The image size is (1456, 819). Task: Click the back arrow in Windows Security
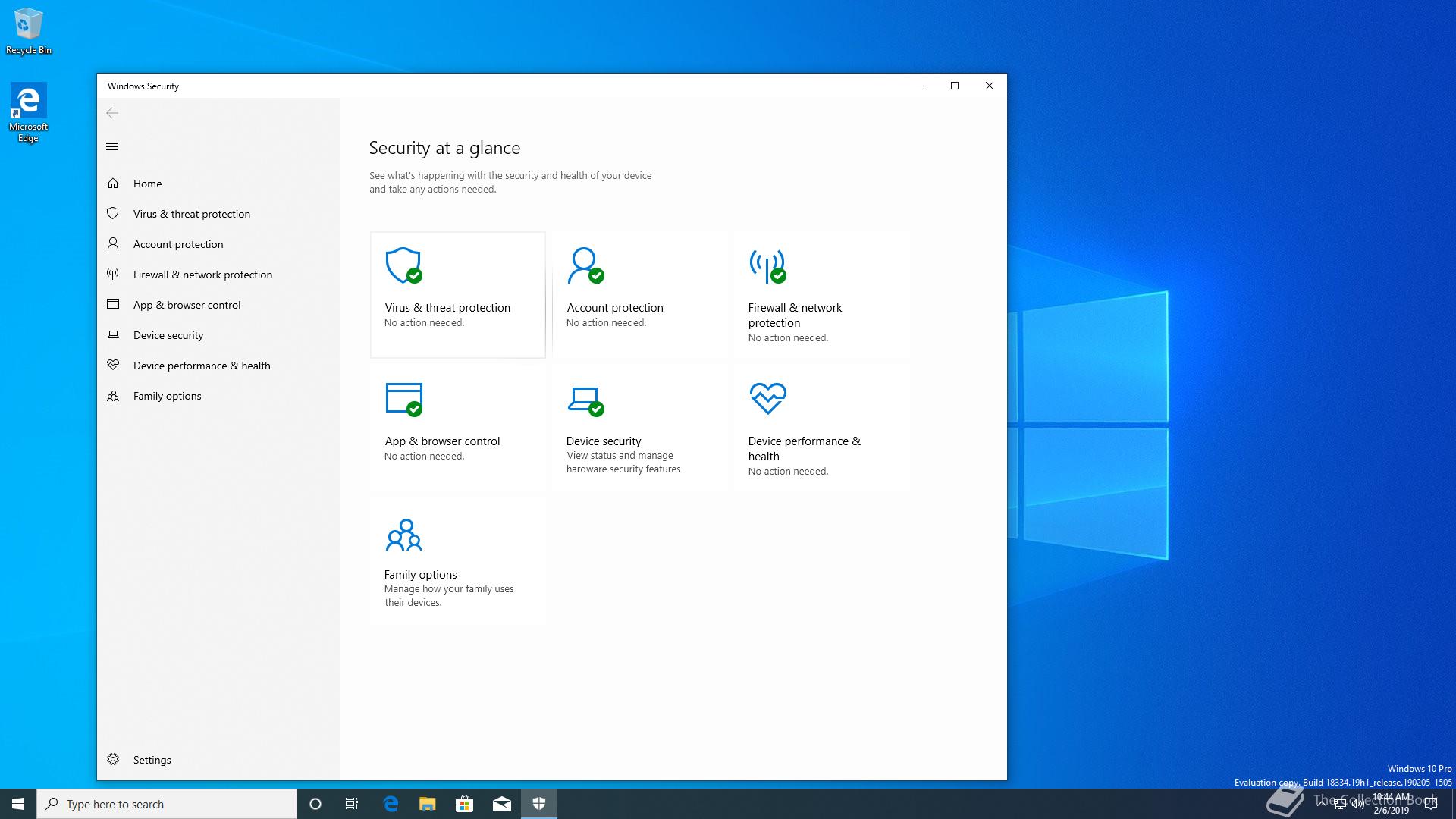click(112, 113)
